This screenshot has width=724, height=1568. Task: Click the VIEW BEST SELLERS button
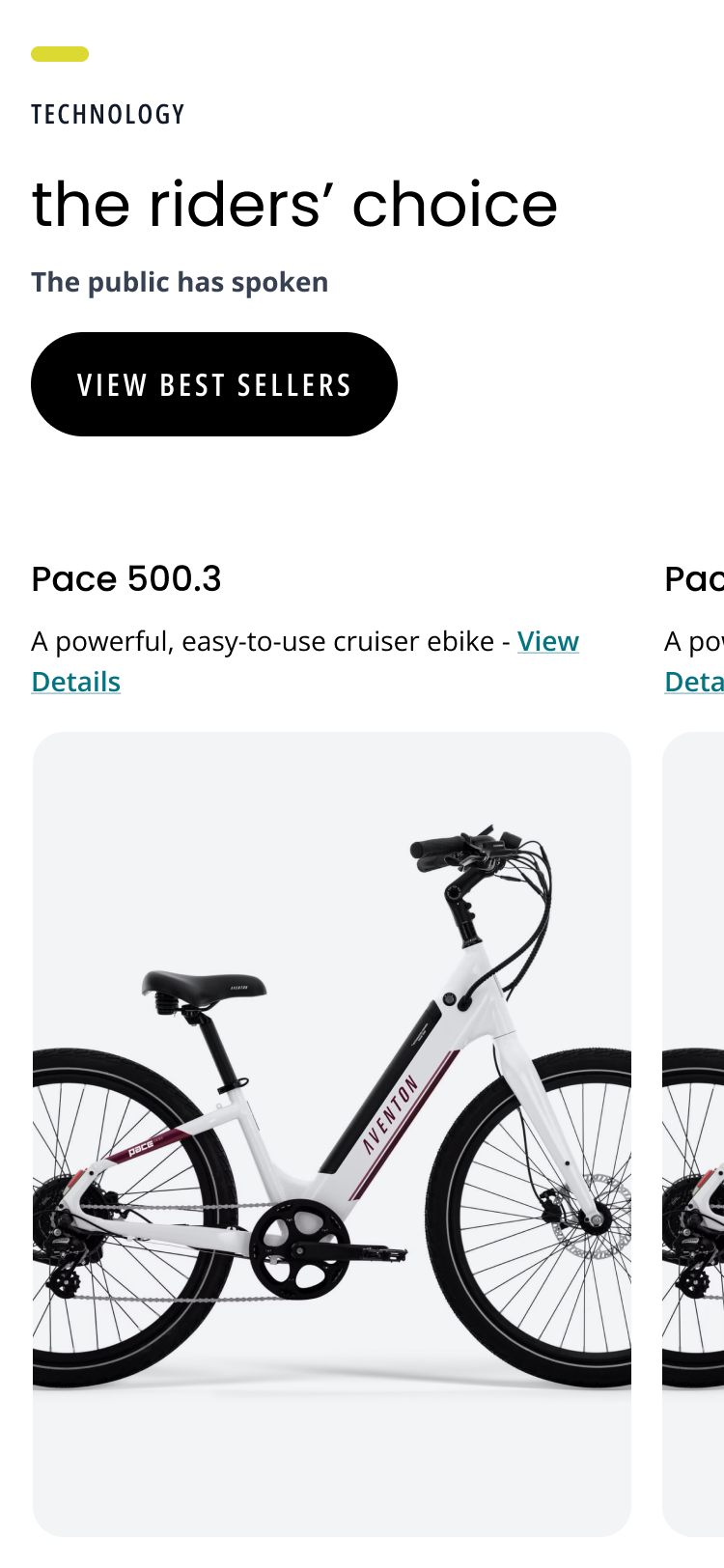pyautogui.click(x=213, y=384)
